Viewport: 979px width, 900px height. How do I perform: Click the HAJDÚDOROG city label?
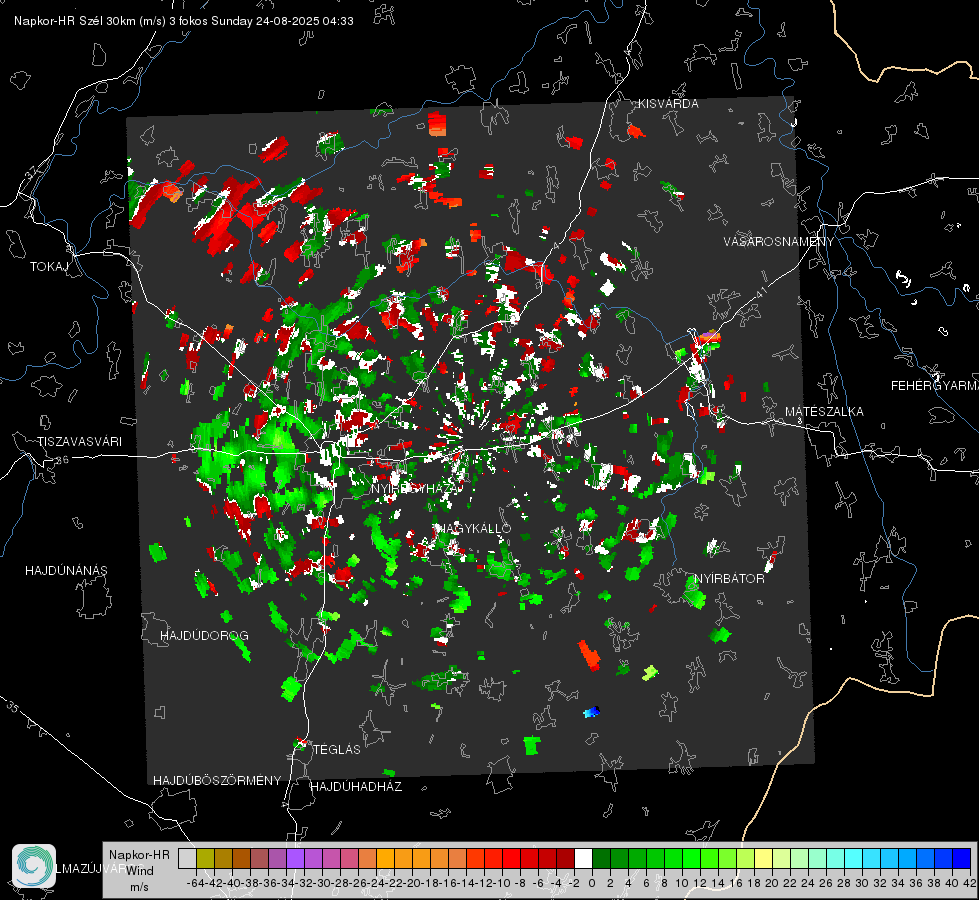(204, 636)
